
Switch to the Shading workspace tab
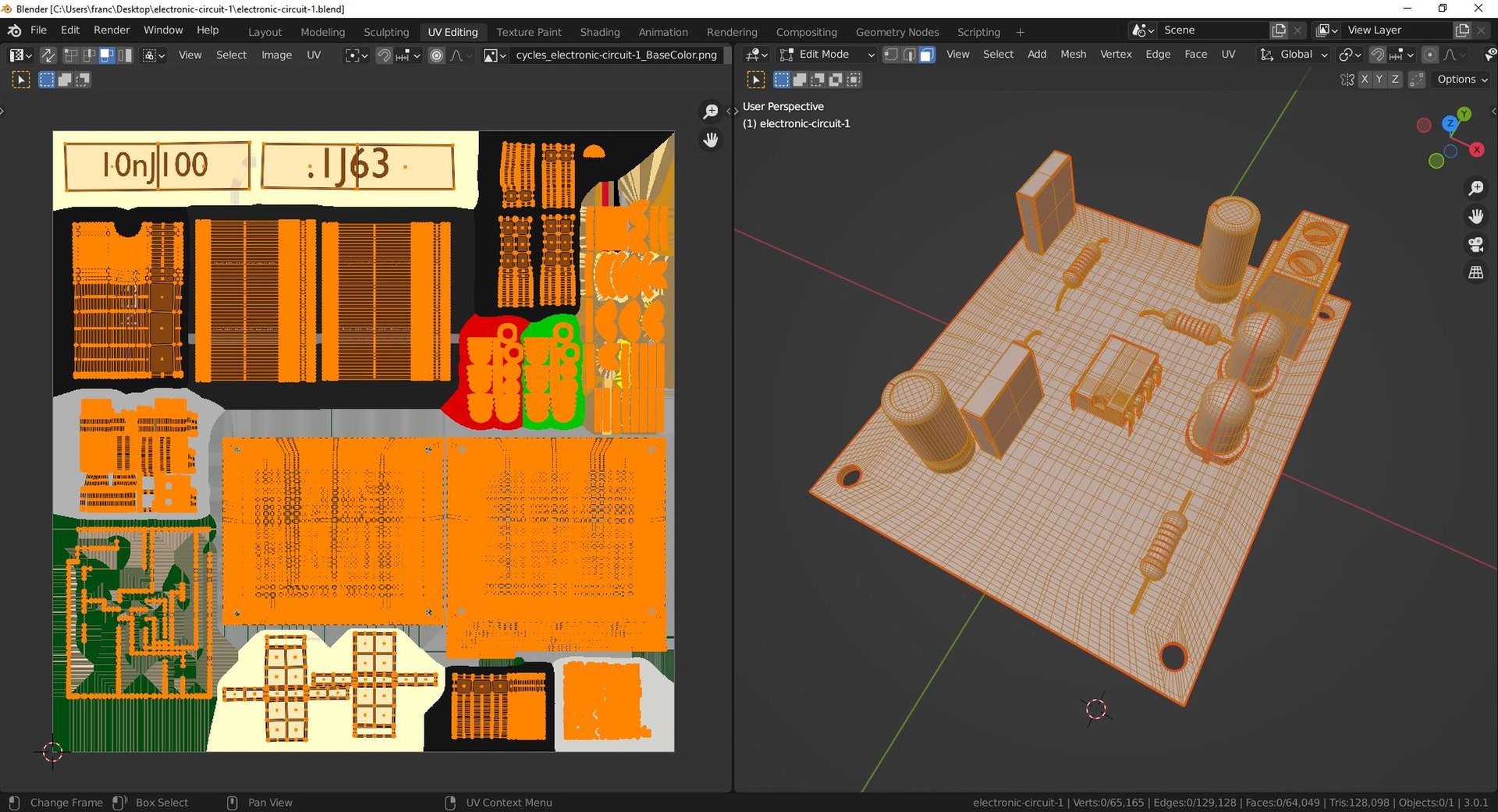(599, 32)
